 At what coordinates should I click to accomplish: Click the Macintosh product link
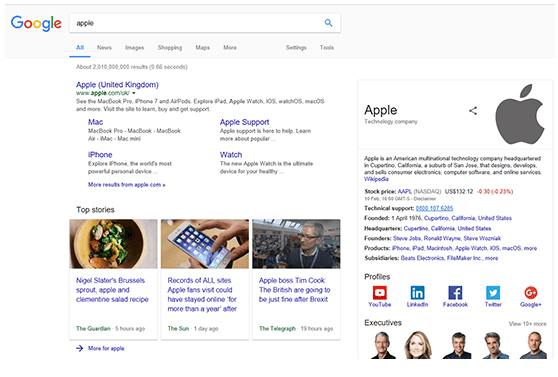(439, 248)
